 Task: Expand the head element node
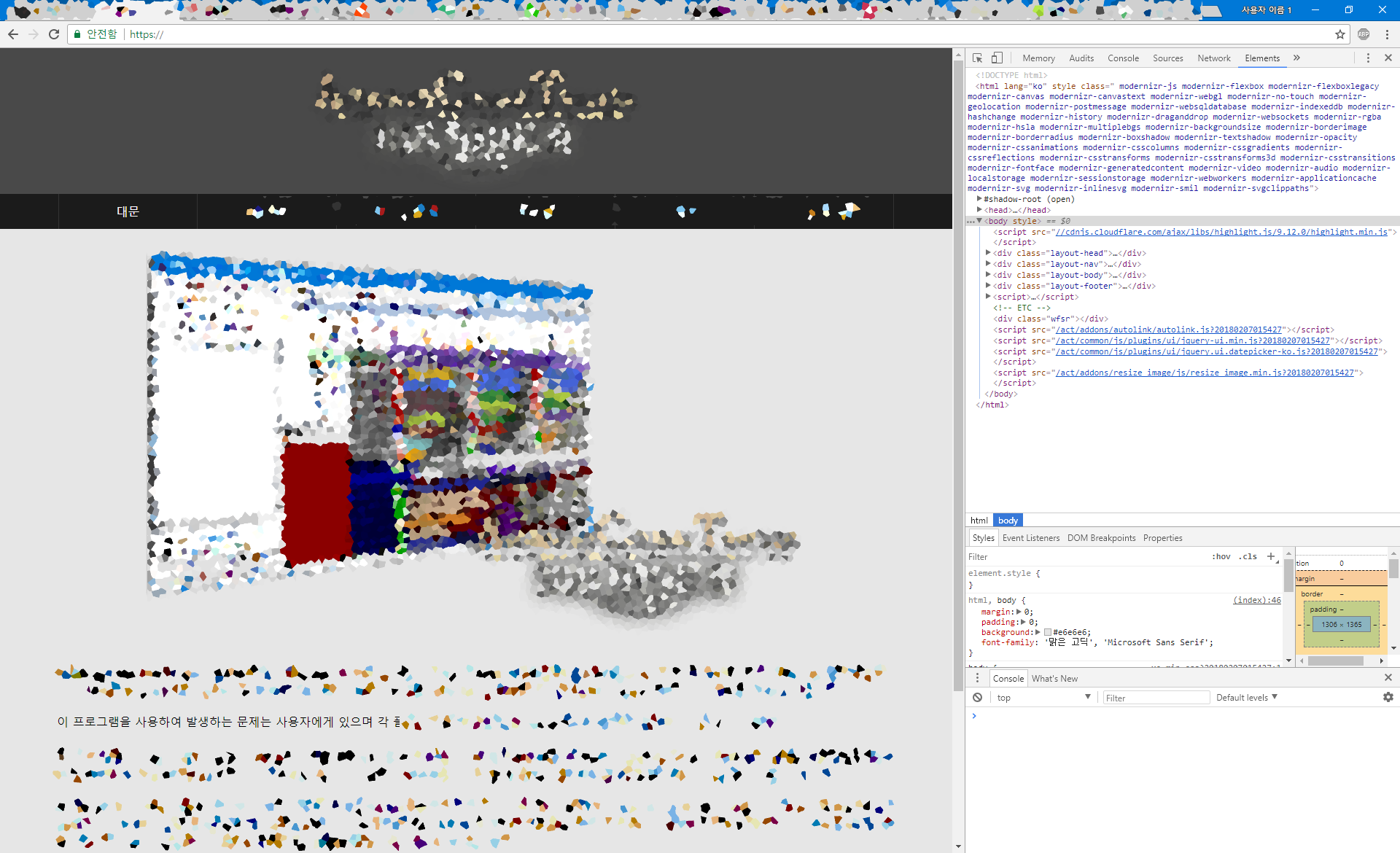pyautogui.click(x=979, y=210)
